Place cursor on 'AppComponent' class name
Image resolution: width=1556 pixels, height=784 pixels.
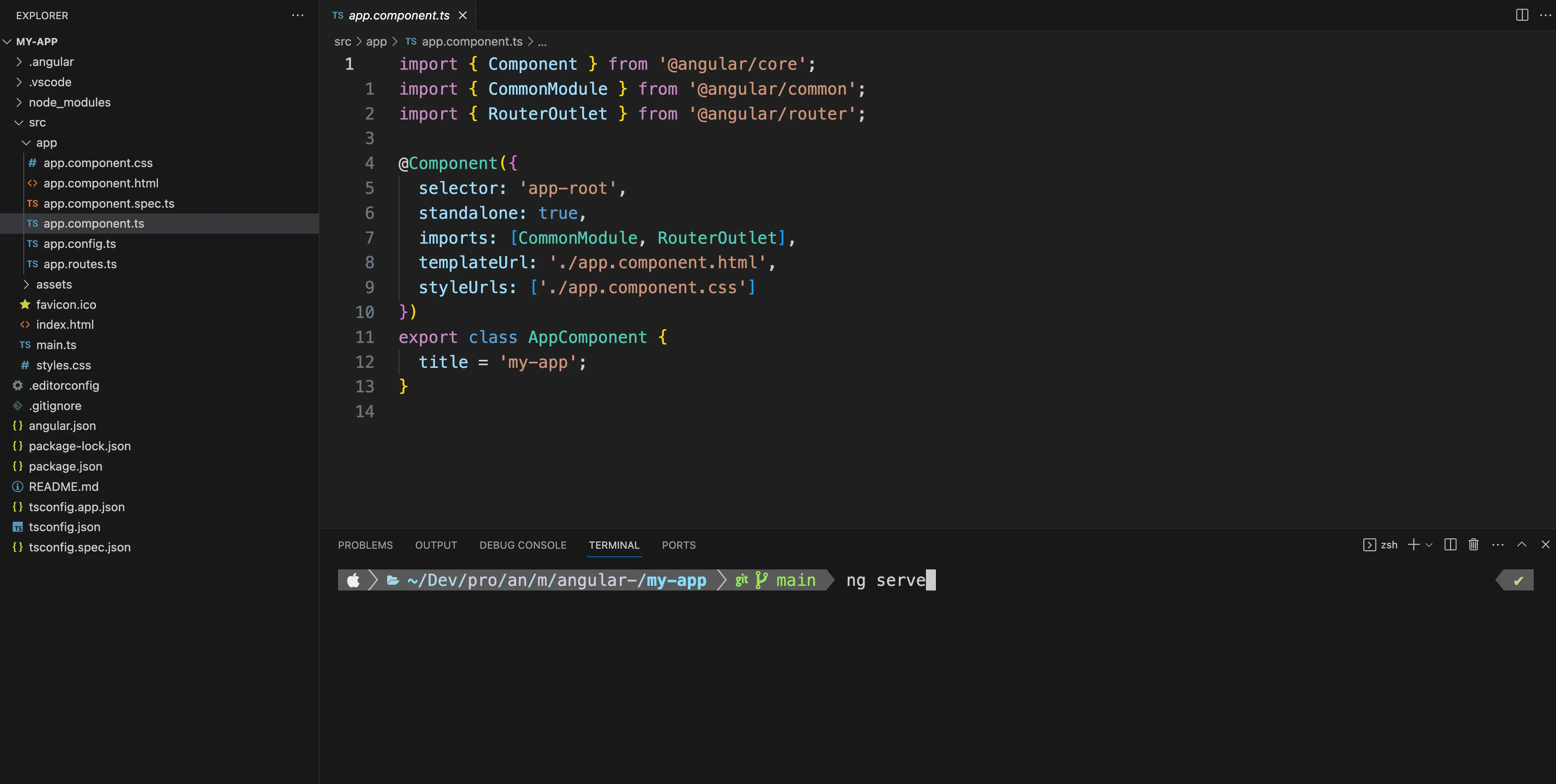[587, 337]
